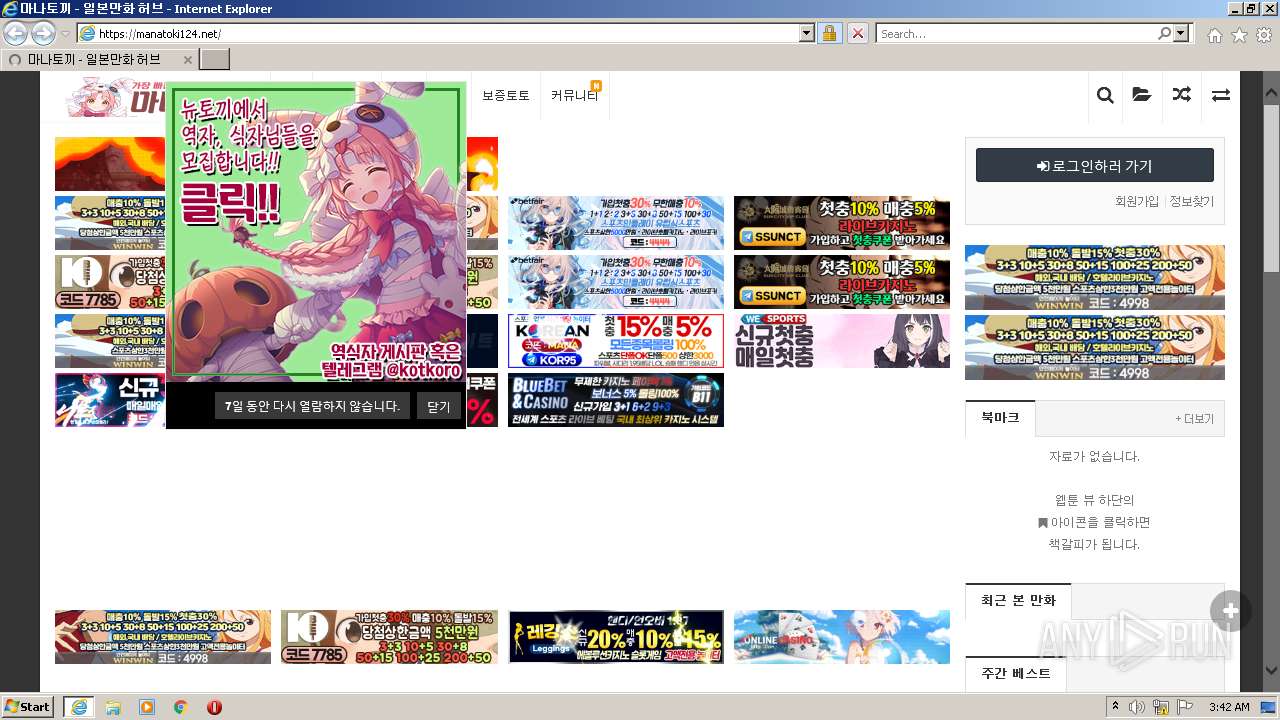Click the upper betfair banner ad
Viewport: 1280px width, 720px height.
(616, 223)
